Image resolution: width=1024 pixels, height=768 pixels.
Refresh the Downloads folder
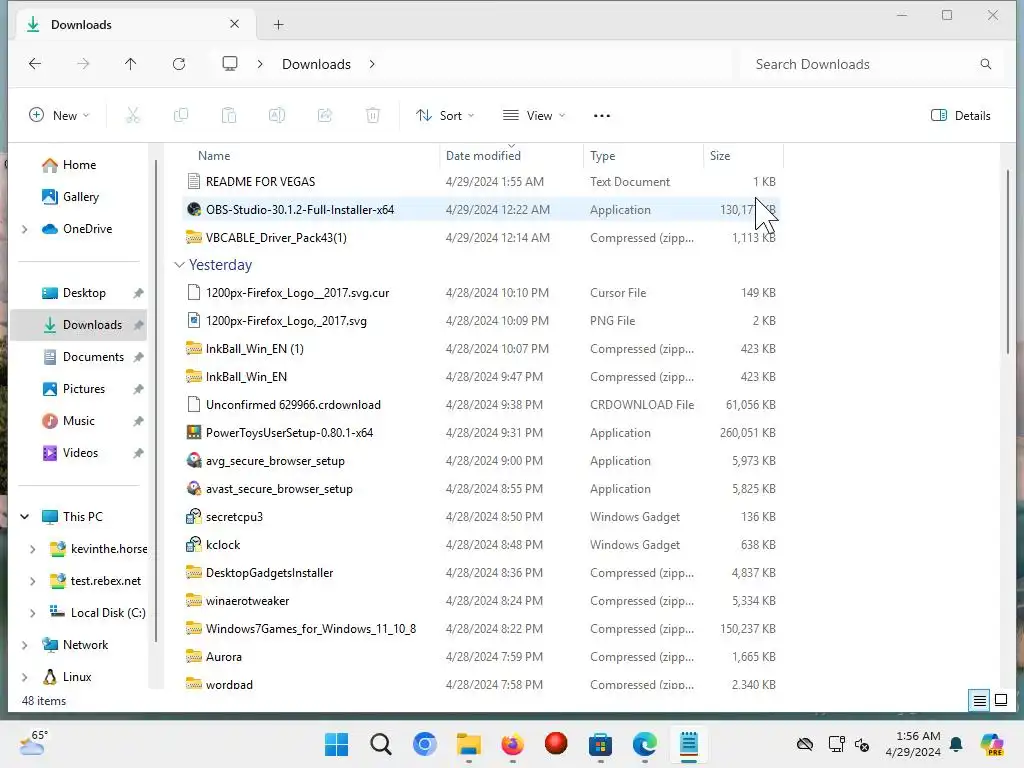179,64
